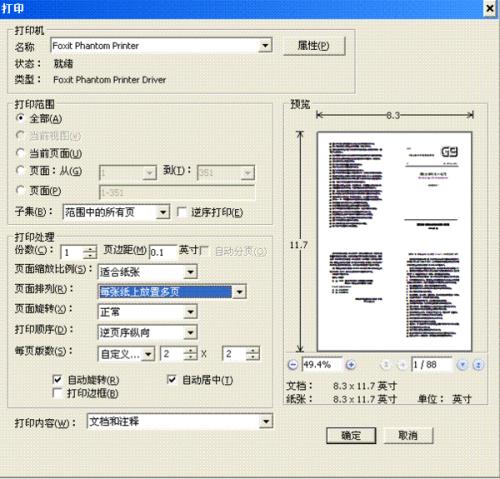500x479 pixels.
Task: Click the rows count stepper after X
Action: pyautogui.click(x=253, y=354)
